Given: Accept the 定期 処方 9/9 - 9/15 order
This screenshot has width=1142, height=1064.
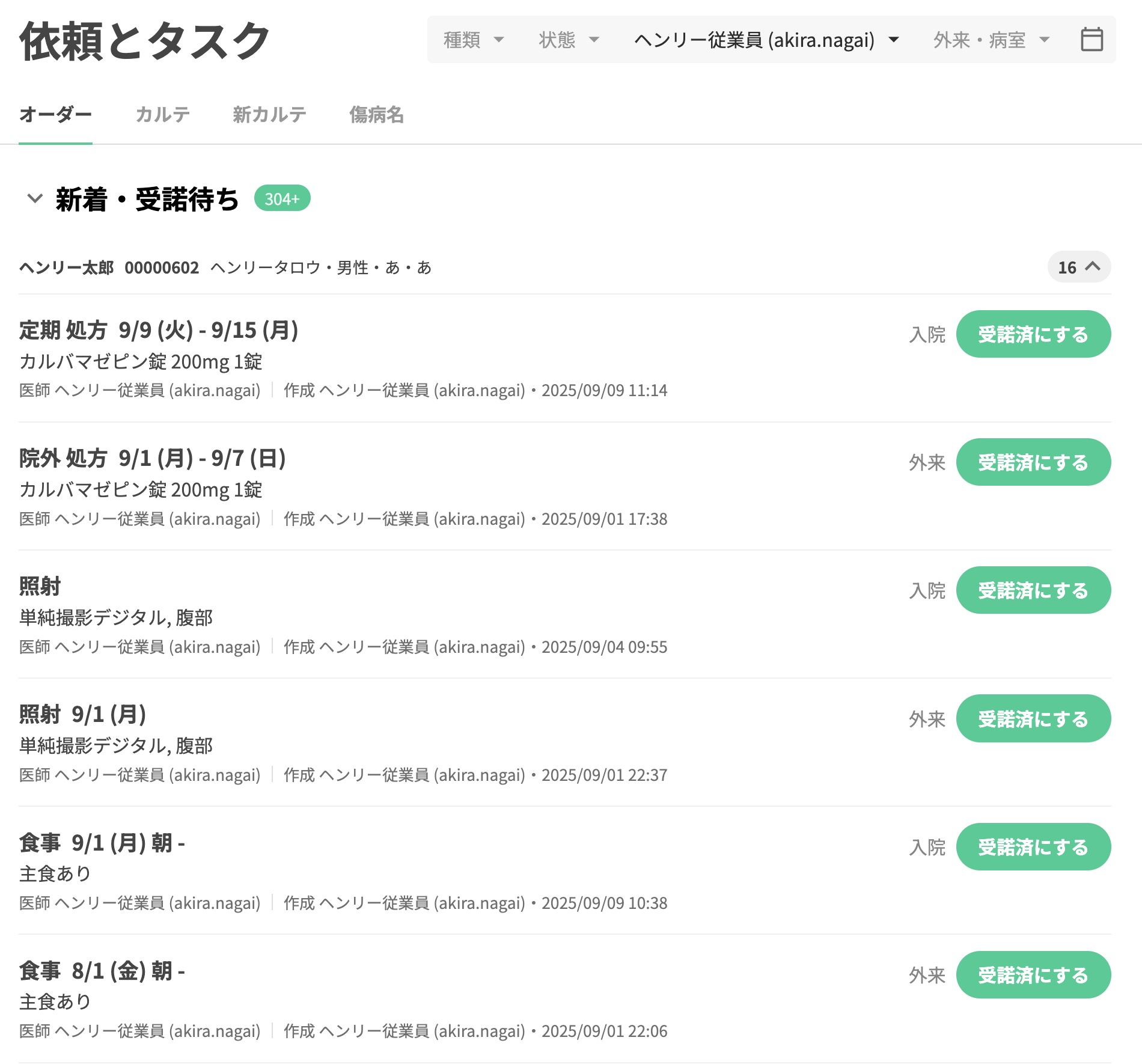Looking at the screenshot, I should pyautogui.click(x=1033, y=334).
